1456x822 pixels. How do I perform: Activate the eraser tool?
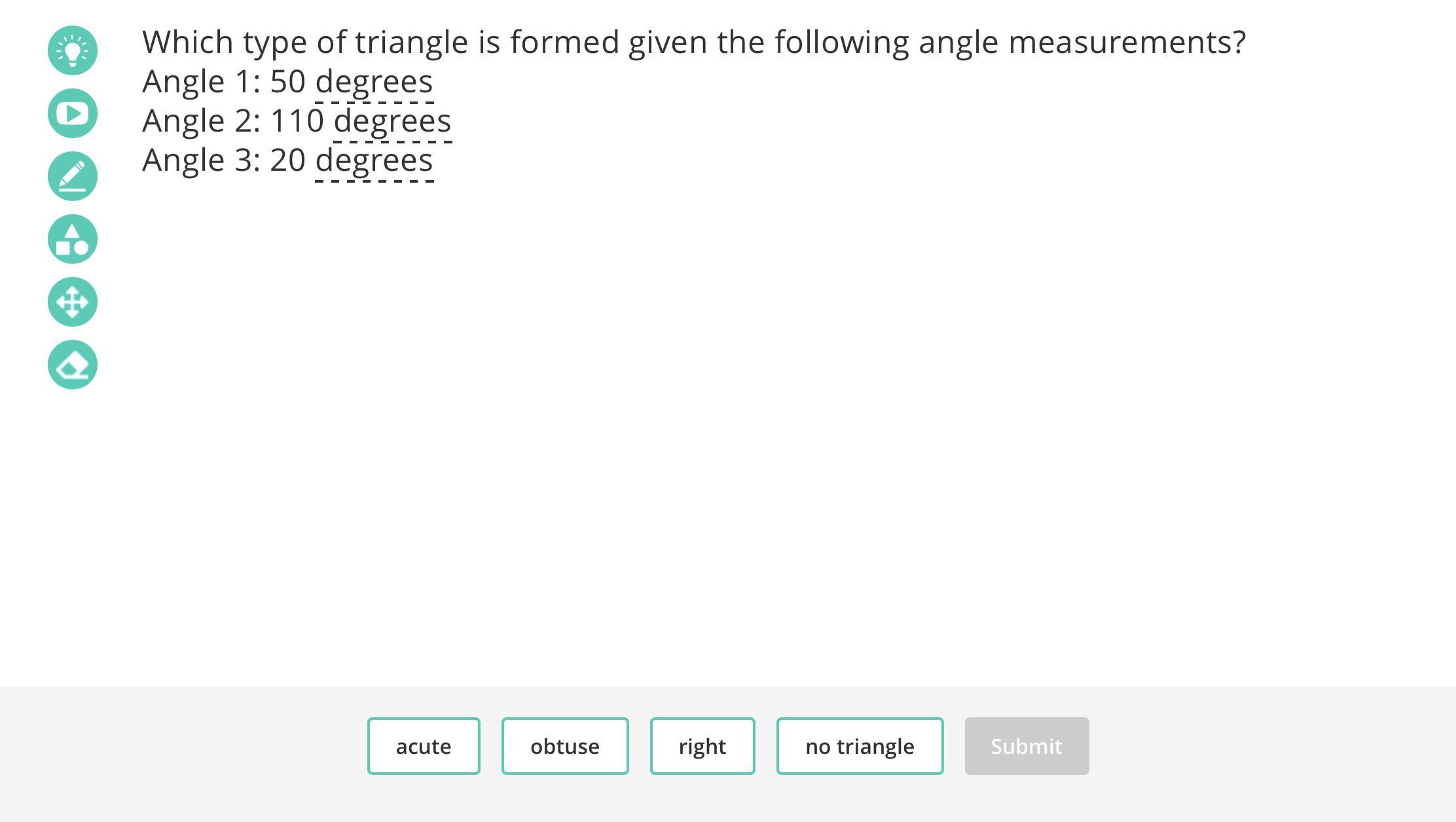tap(73, 365)
